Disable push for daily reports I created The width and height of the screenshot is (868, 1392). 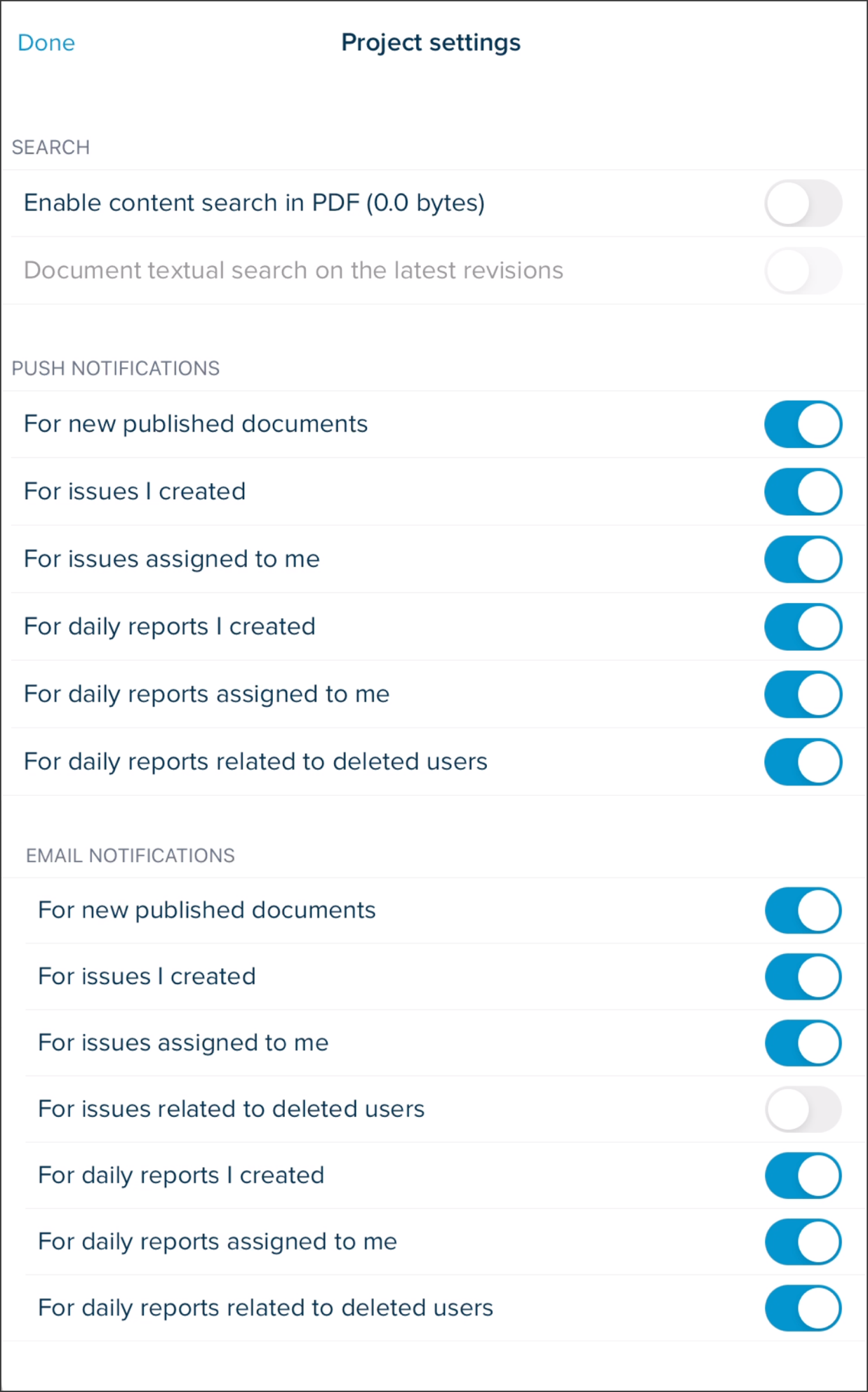[803, 627]
